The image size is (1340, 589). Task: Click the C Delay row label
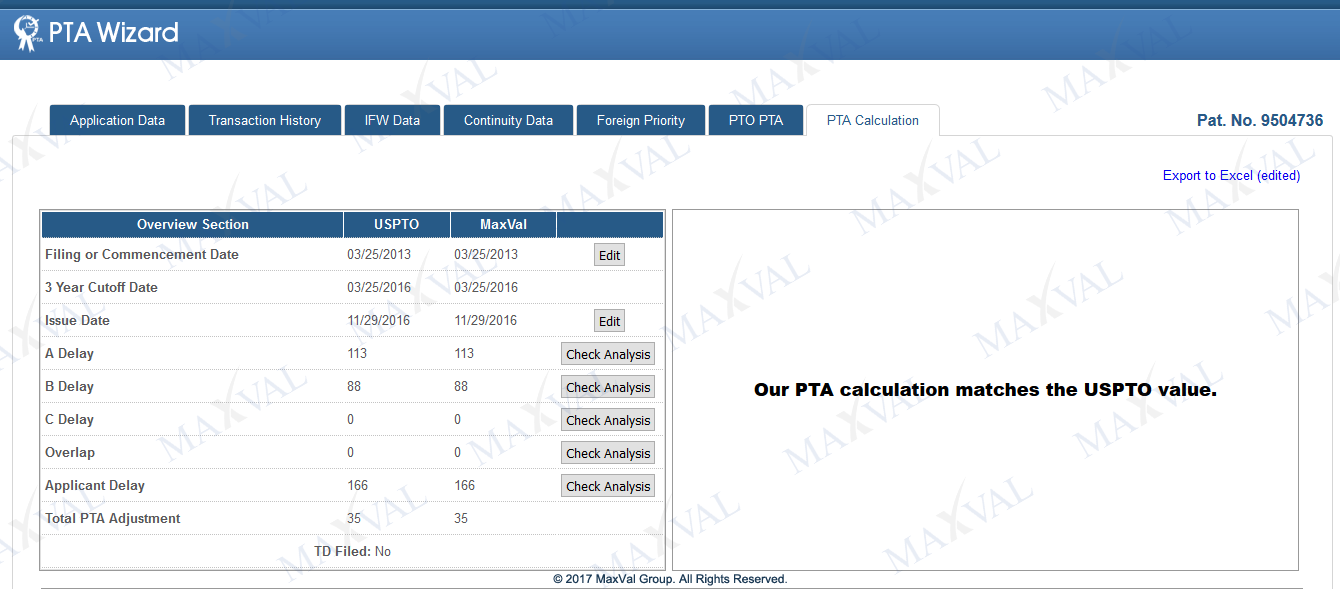(69, 419)
